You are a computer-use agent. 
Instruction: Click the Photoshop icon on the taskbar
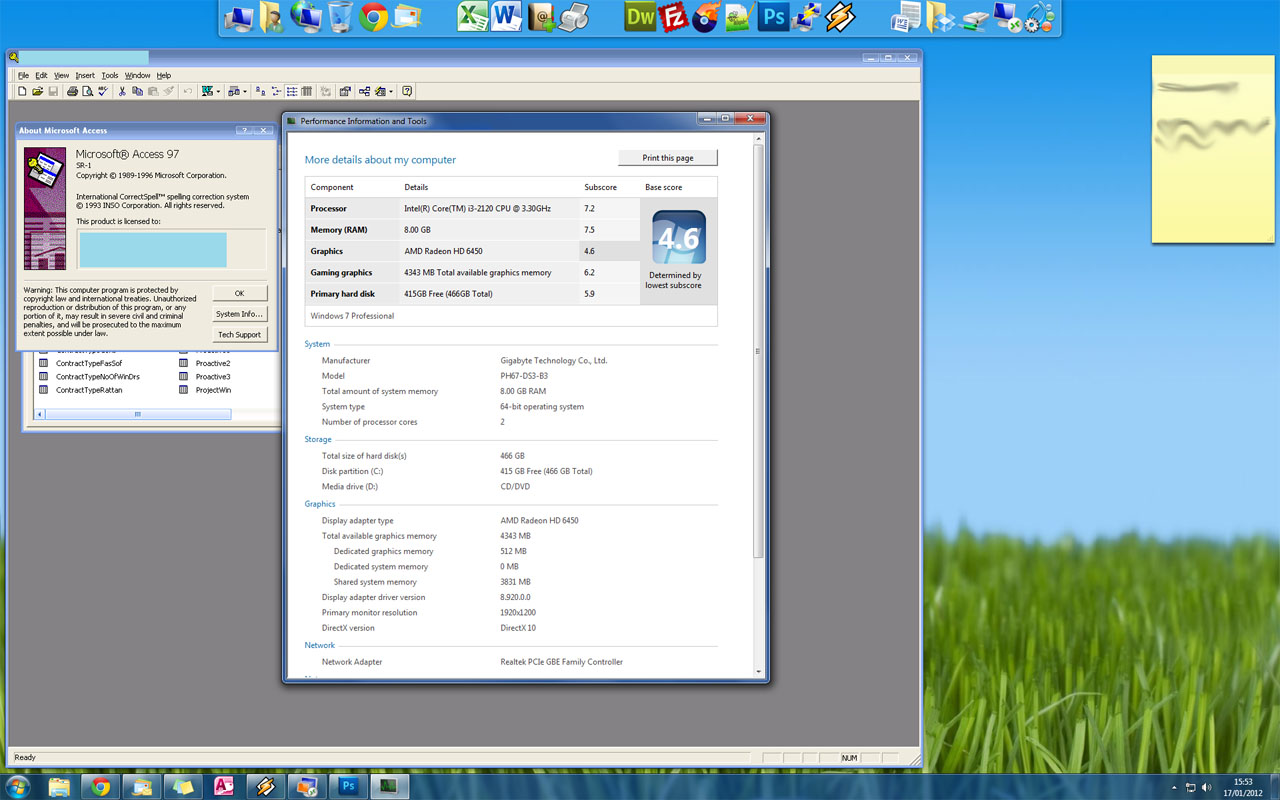click(x=348, y=786)
